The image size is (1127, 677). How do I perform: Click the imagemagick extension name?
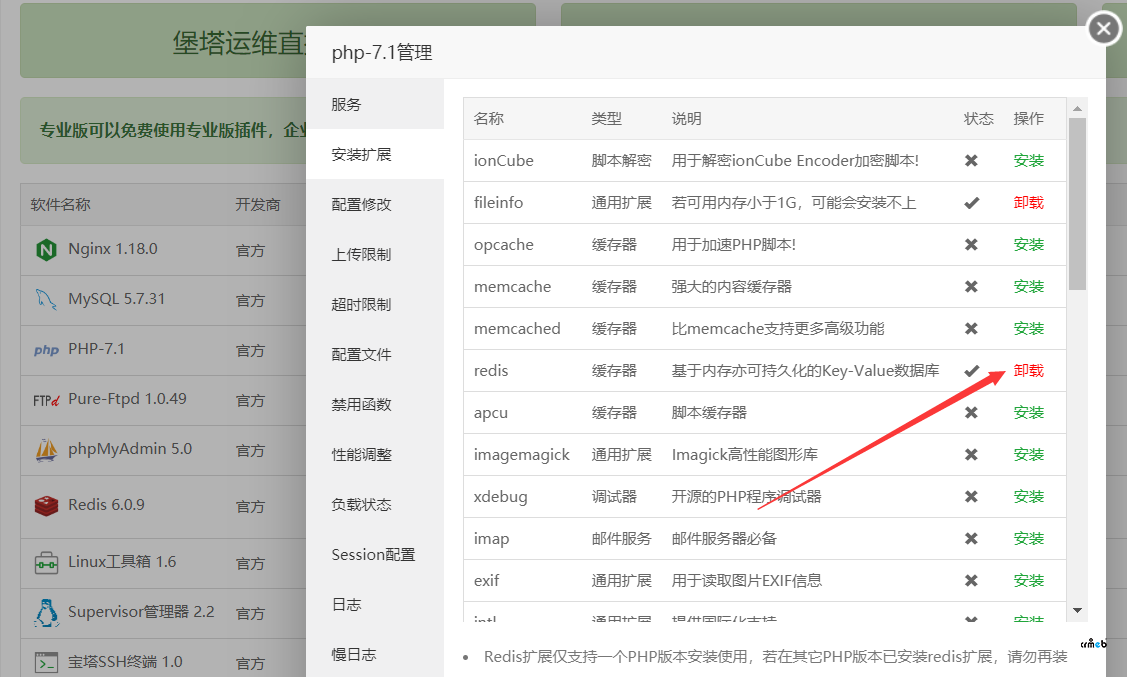click(x=522, y=455)
